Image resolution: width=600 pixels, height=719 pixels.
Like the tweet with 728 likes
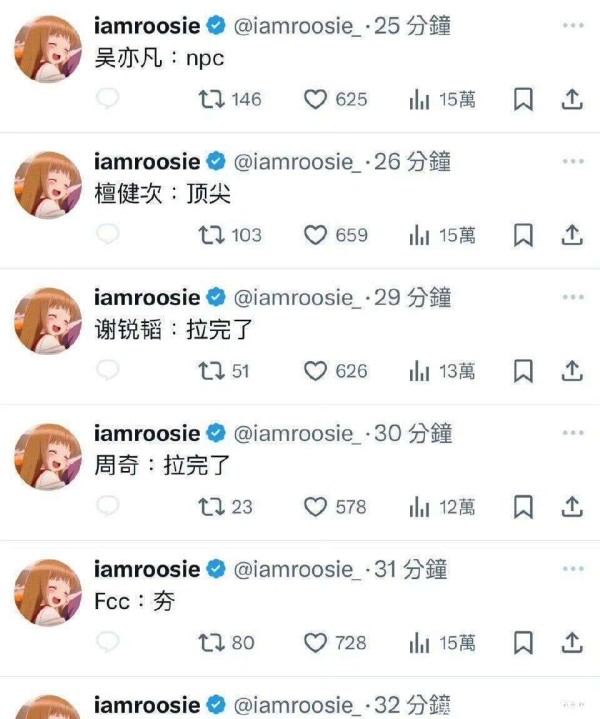[x=335, y=642]
